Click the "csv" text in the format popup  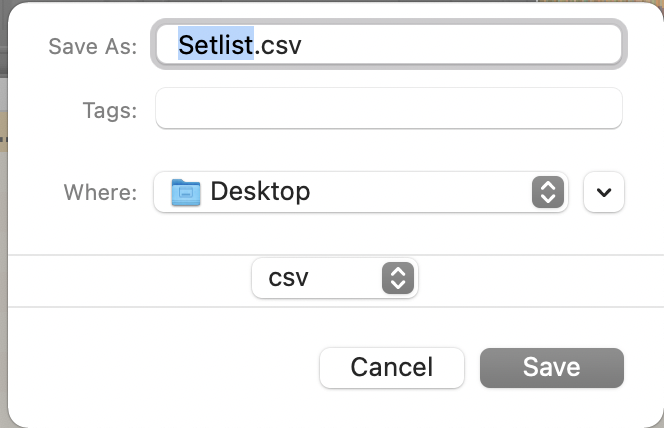coord(289,278)
